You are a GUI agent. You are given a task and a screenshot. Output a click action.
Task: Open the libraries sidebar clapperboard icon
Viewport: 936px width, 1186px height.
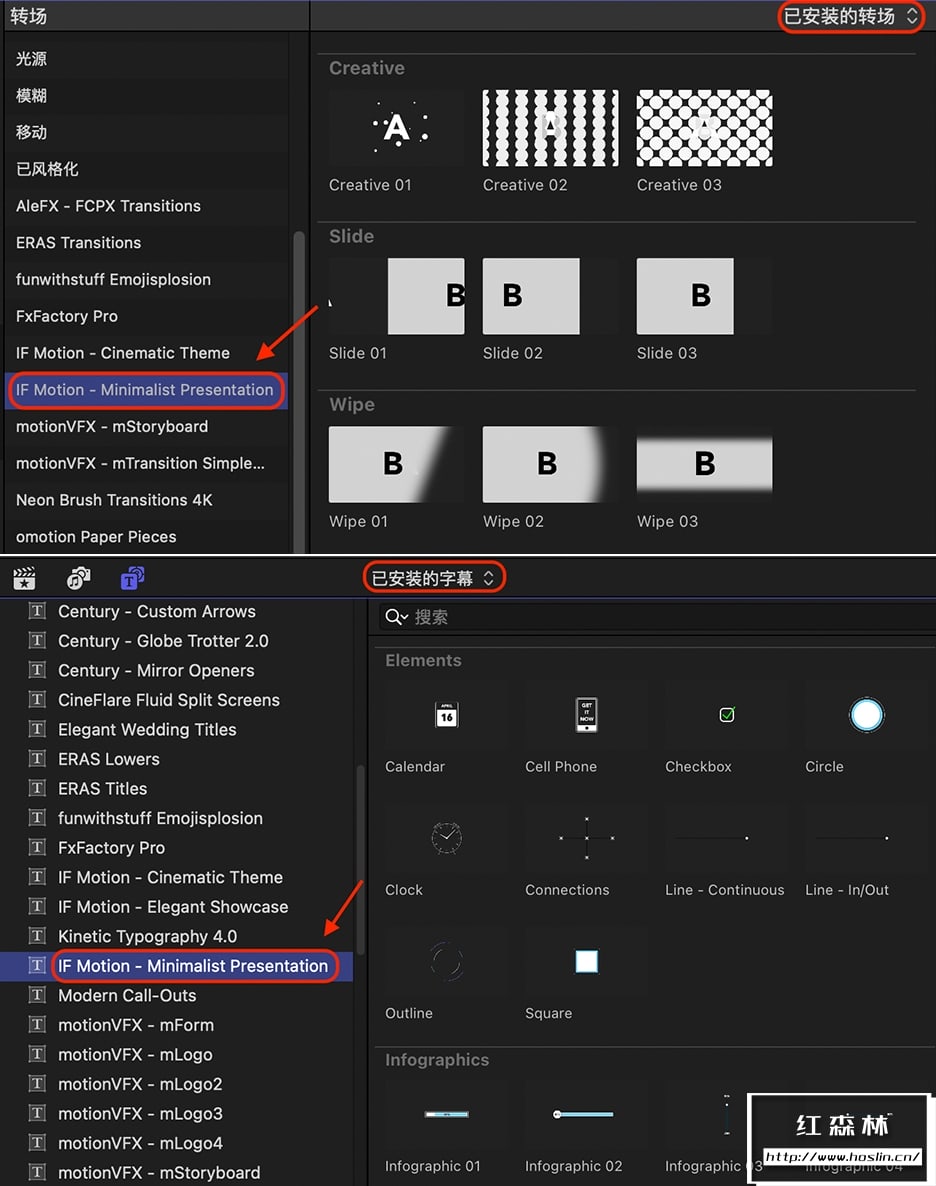click(x=24, y=579)
